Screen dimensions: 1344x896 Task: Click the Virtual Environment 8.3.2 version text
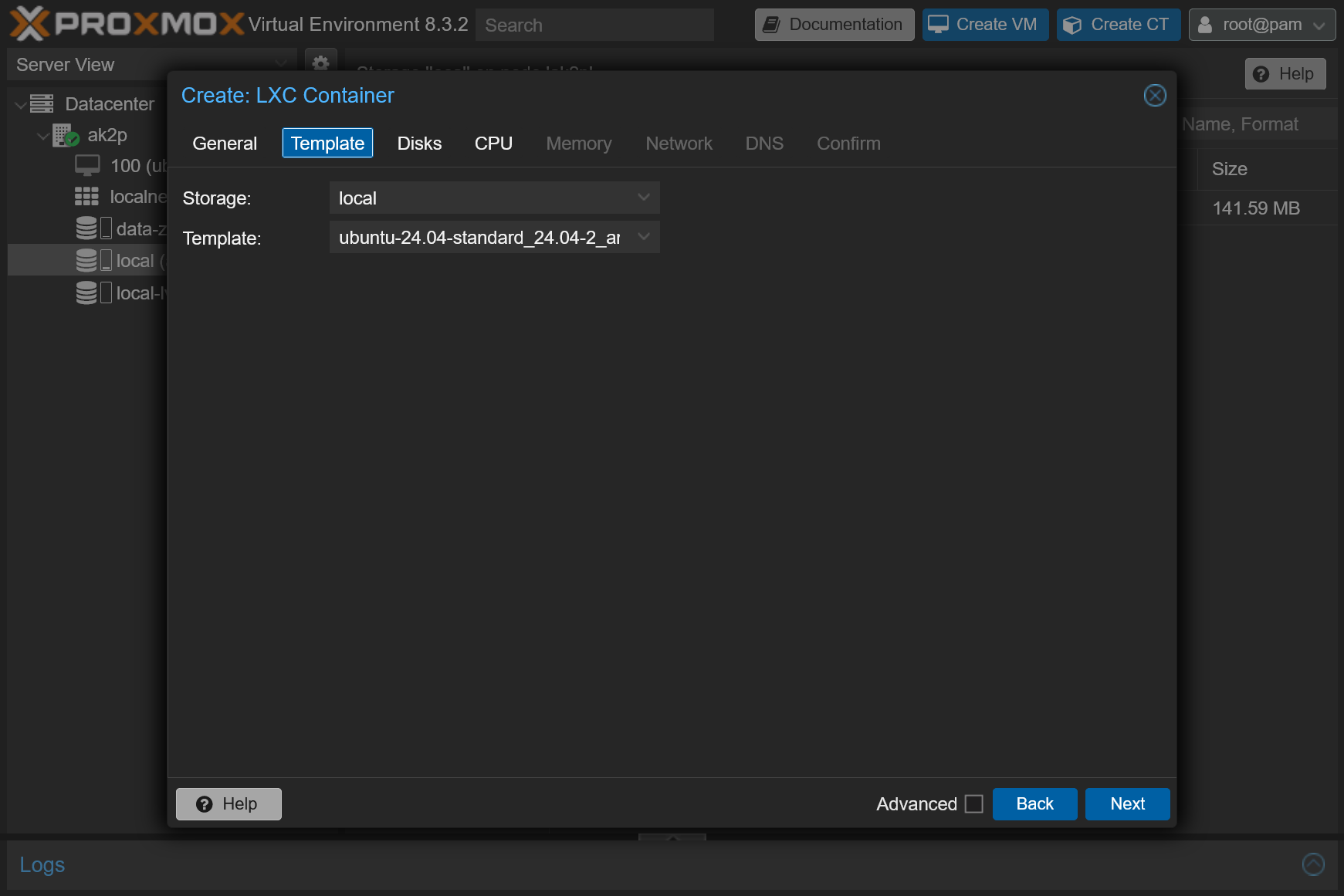tap(358, 25)
